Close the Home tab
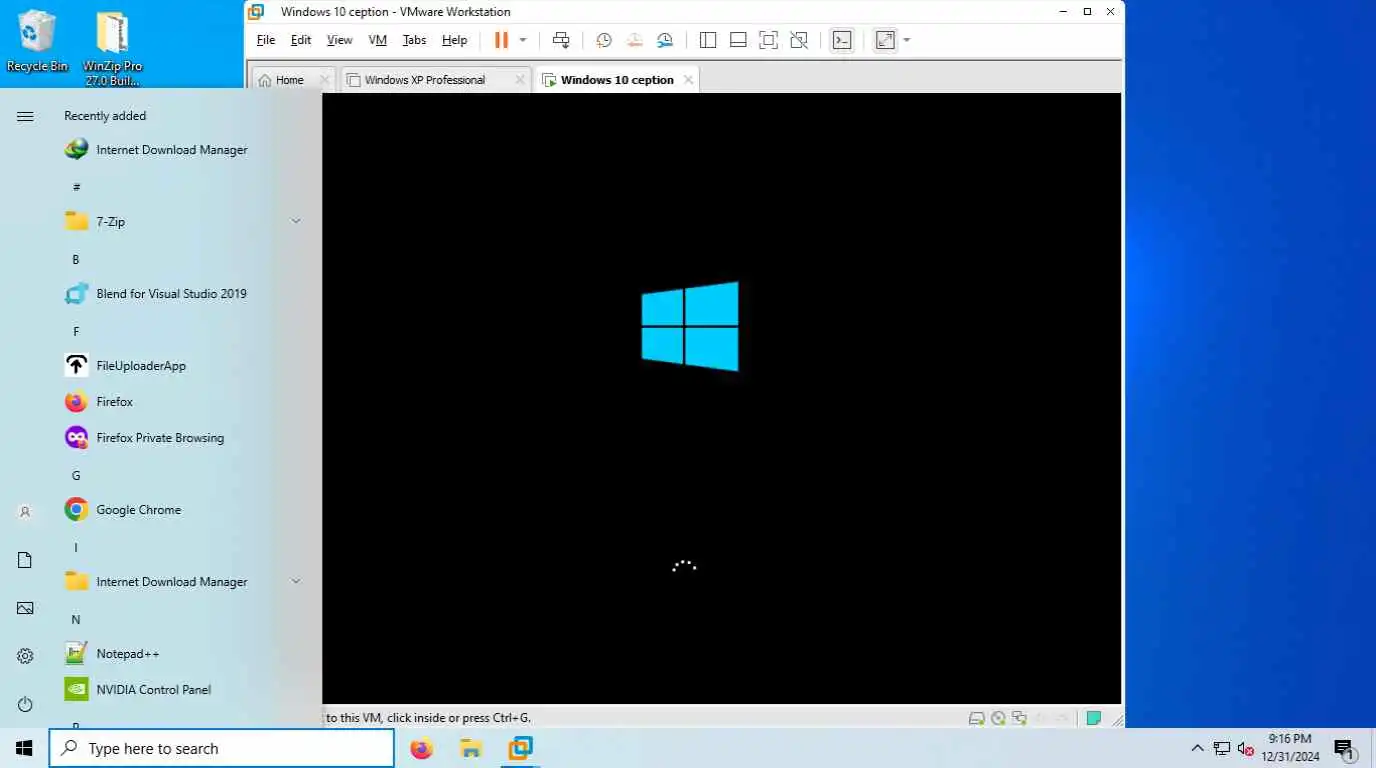The image size is (1376, 768). (x=324, y=80)
